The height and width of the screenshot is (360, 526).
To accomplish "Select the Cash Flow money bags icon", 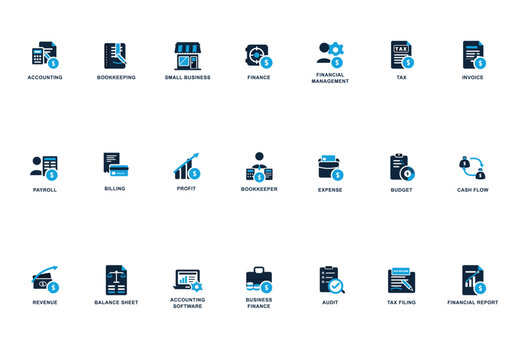I will pyautogui.click(x=472, y=167).
